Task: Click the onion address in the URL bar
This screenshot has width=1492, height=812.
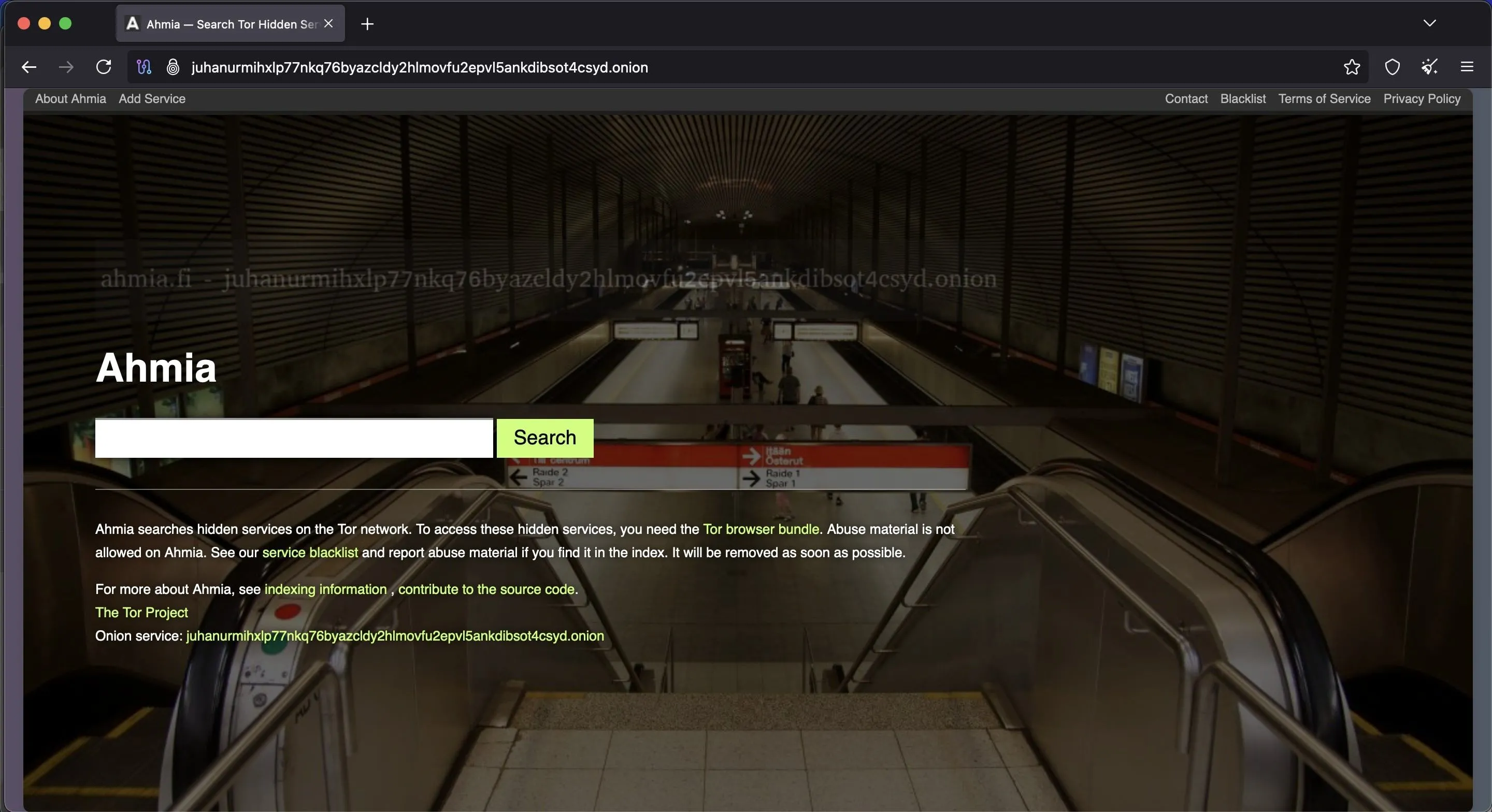Action: (x=419, y=67)
